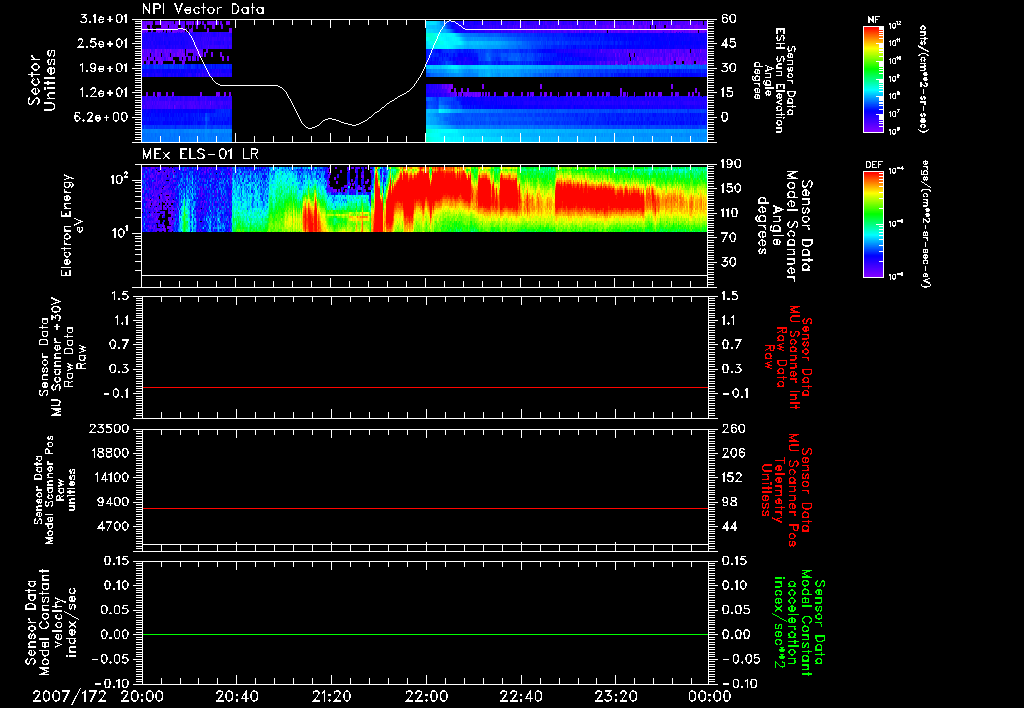This screenshot has width=1024, height=708.
Task: Click the Model Scanner Angle degrees label
Action: click(784, 226)
